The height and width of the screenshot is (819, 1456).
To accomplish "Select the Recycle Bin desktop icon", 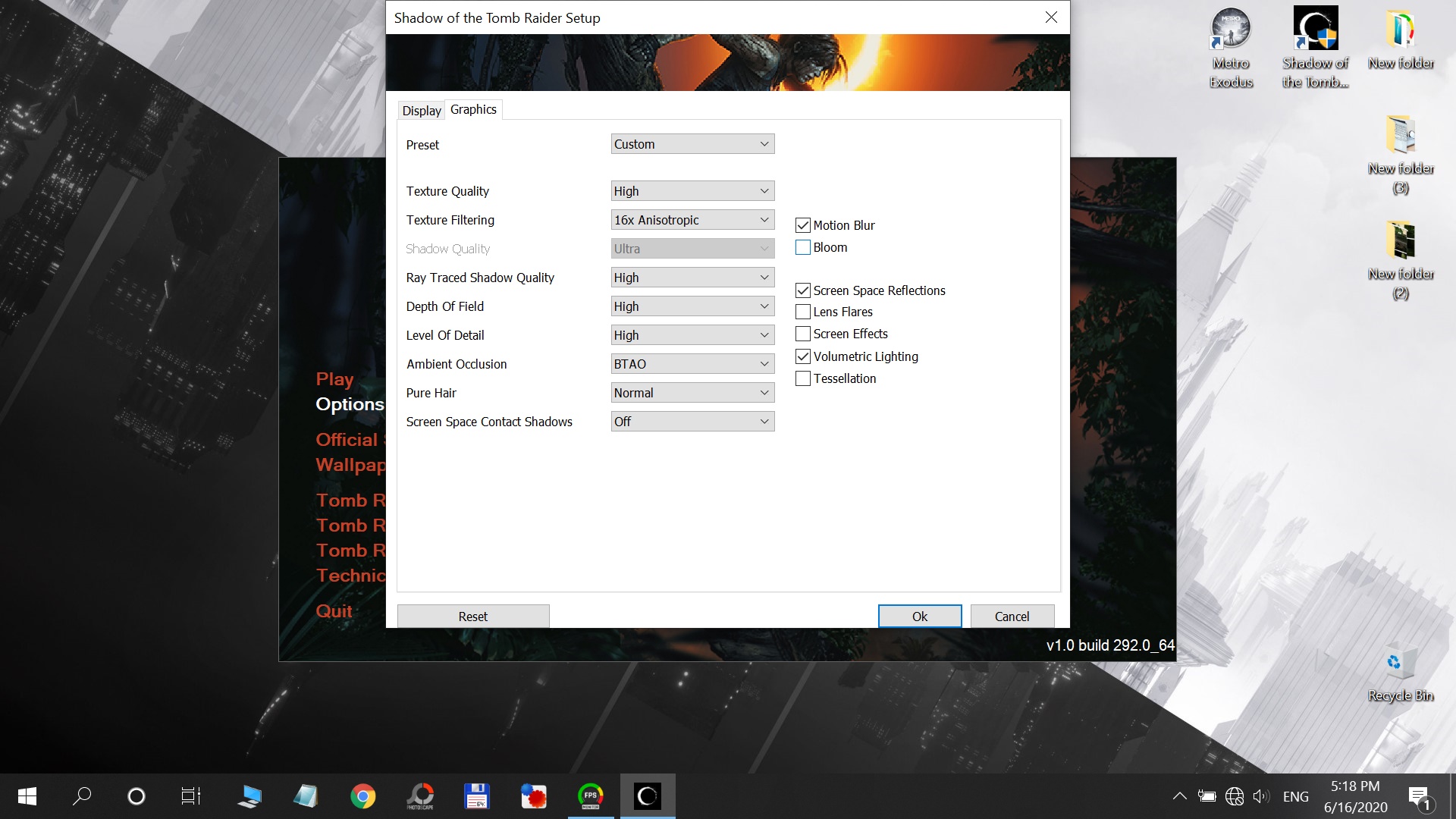I will (x=1401, y=674).
